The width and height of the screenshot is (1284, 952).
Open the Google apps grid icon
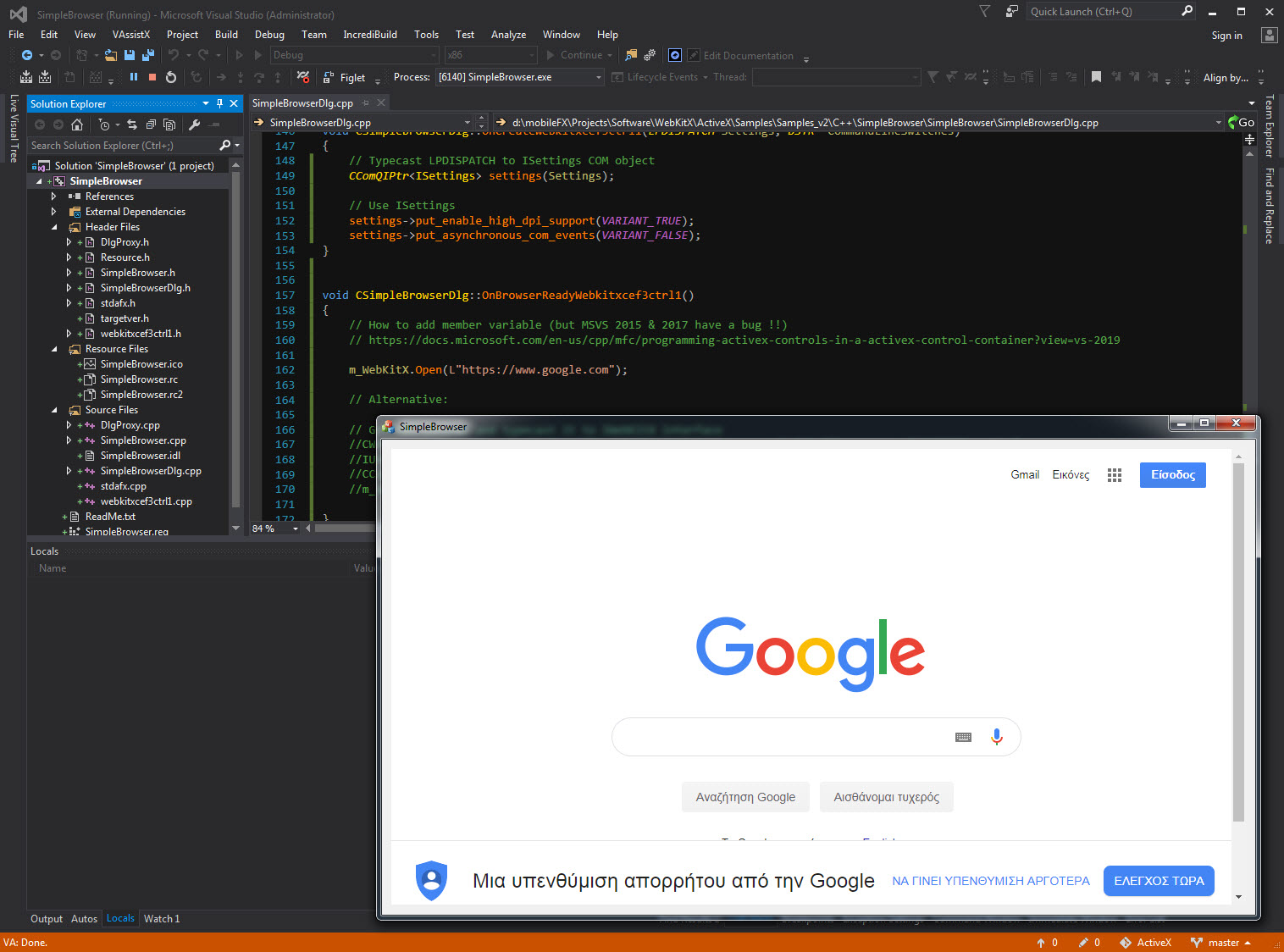click(1115, 475)
